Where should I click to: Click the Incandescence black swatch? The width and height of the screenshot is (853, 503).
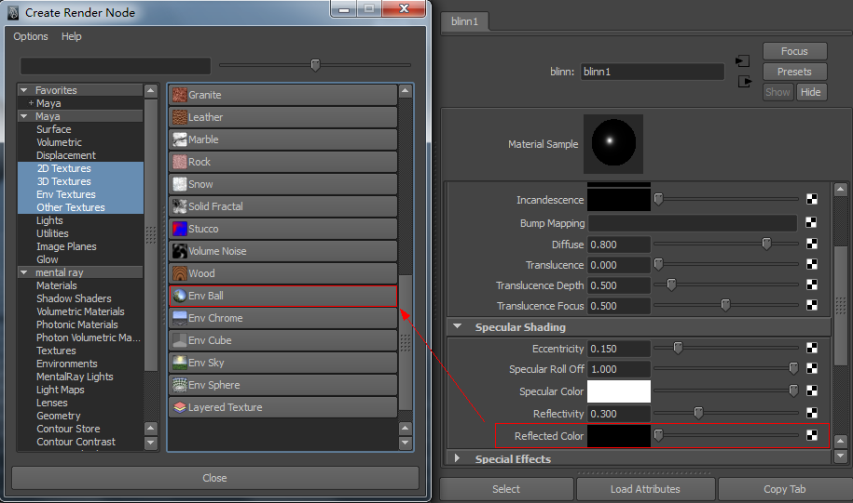click(619, 200)
